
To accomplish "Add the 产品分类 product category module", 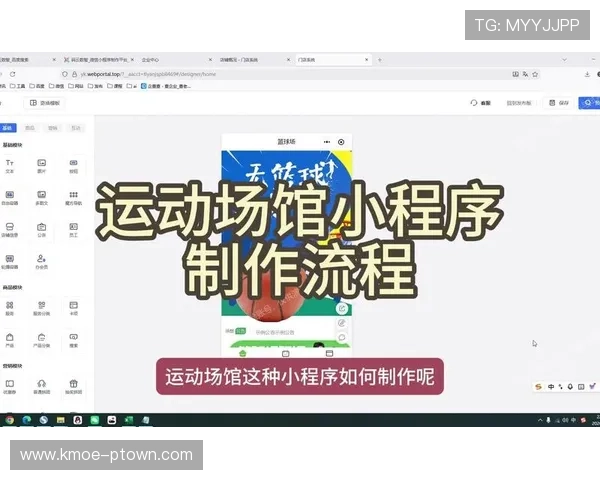I will (41, 340).
